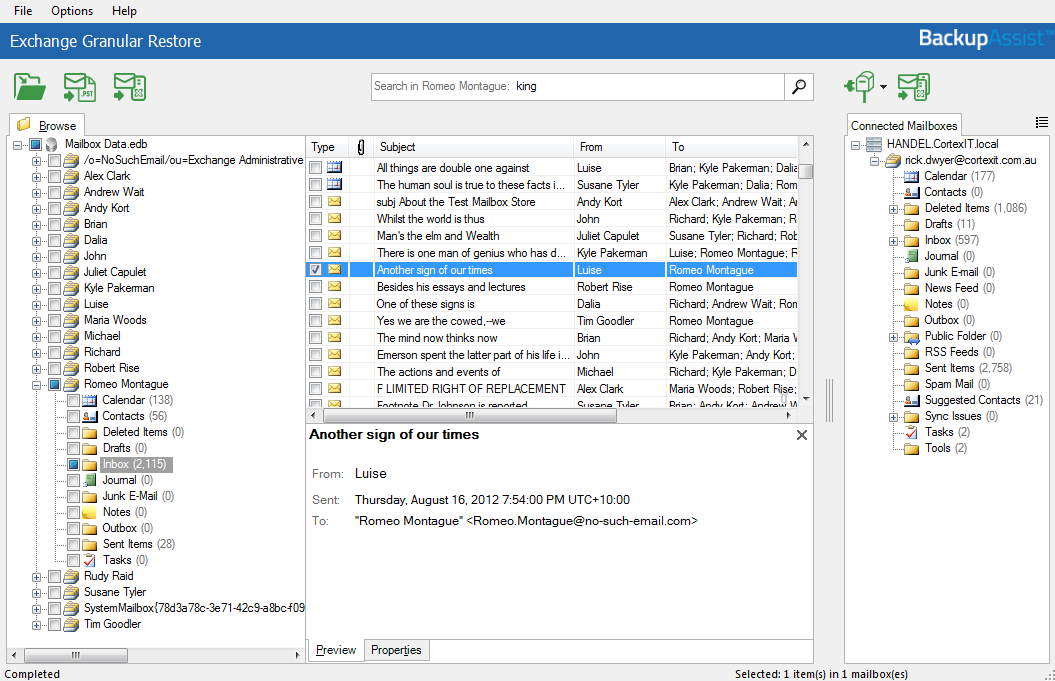Check the Calendar folder under Romeo Montague
1055x681 pixels.
(74, 400)
